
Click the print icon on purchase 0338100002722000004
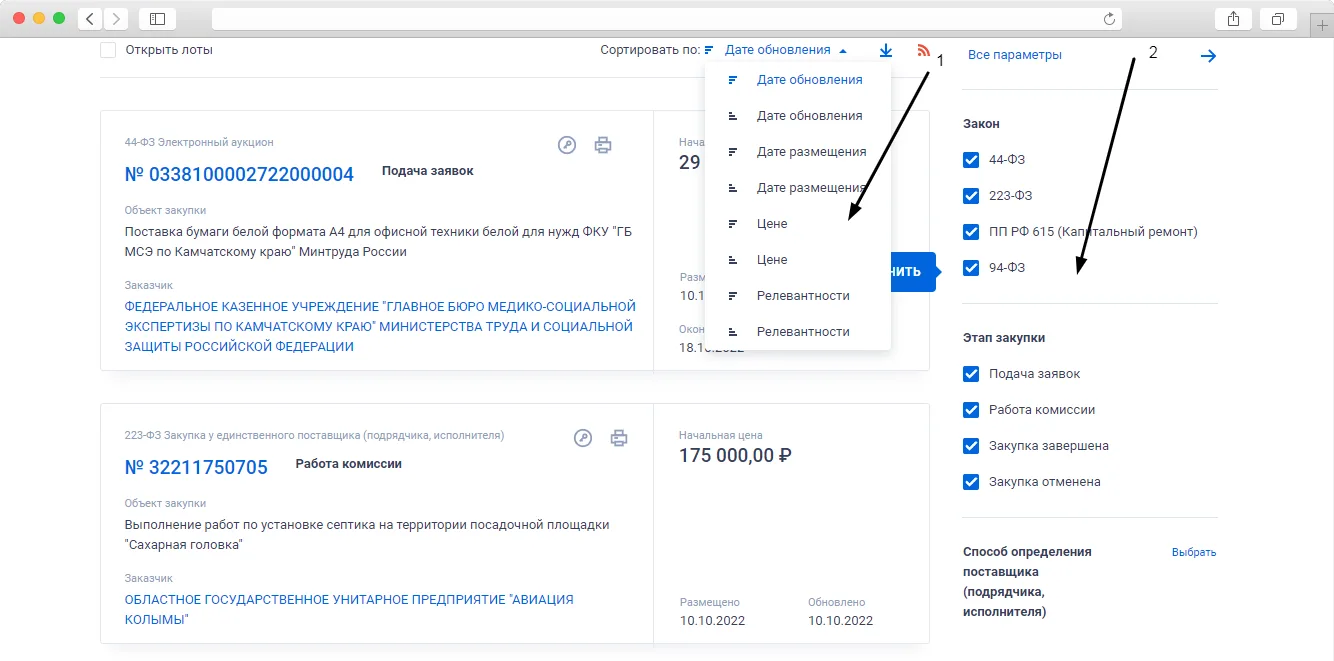(603, 145)
